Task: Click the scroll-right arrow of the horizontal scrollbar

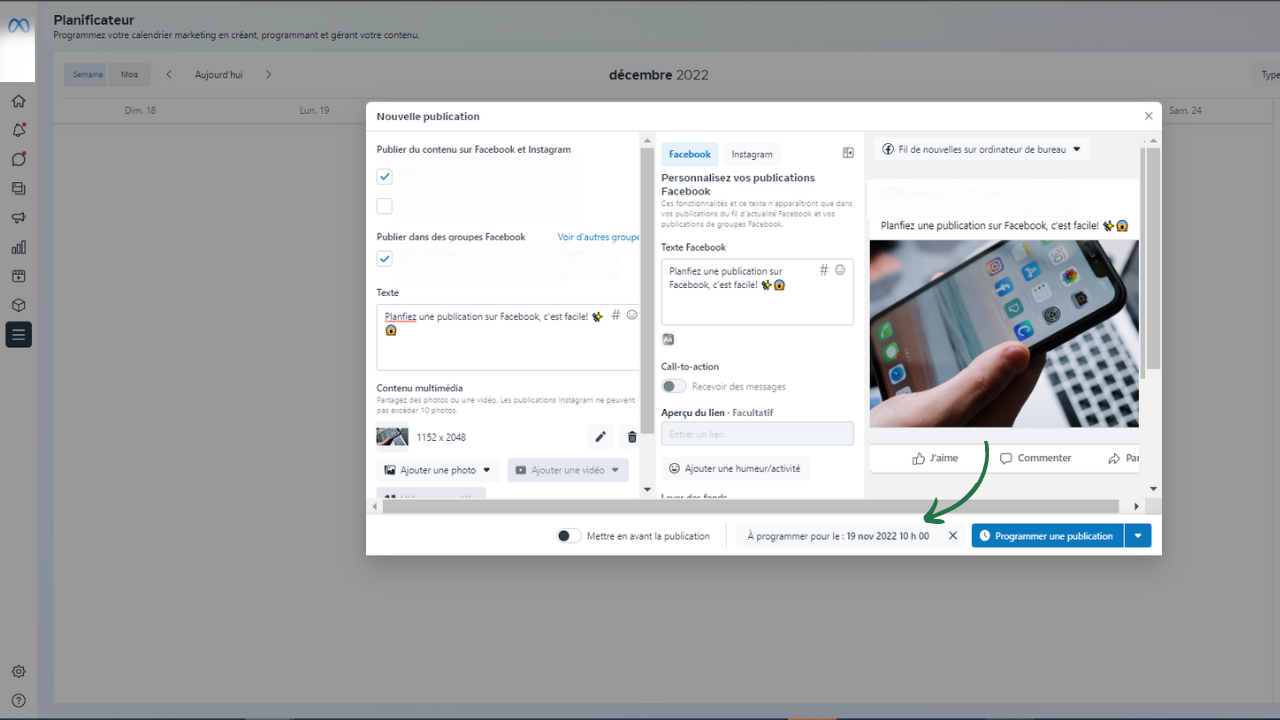Action: (x=1136, y=507)
